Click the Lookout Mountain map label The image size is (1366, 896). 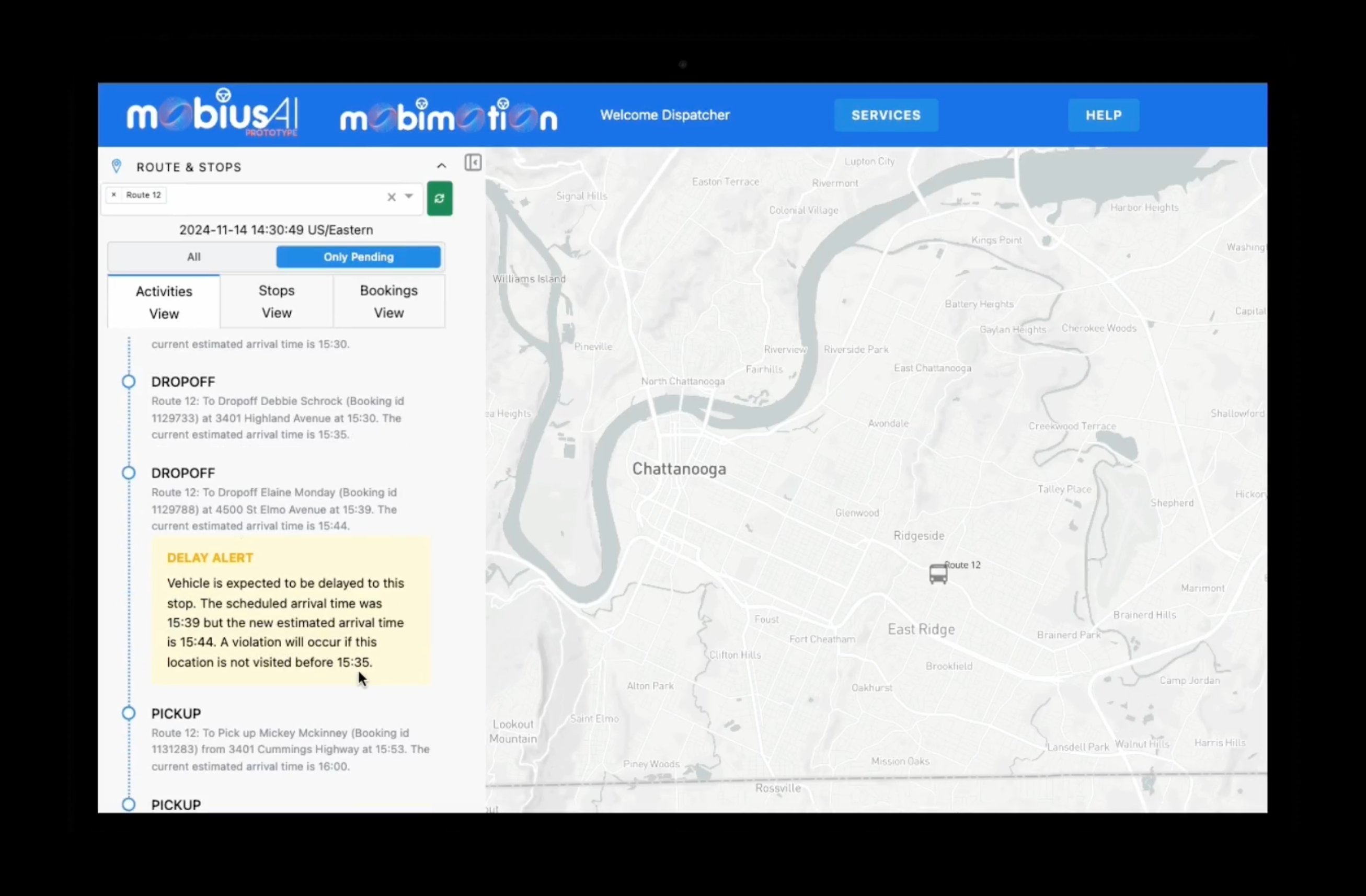click(513, 731)
